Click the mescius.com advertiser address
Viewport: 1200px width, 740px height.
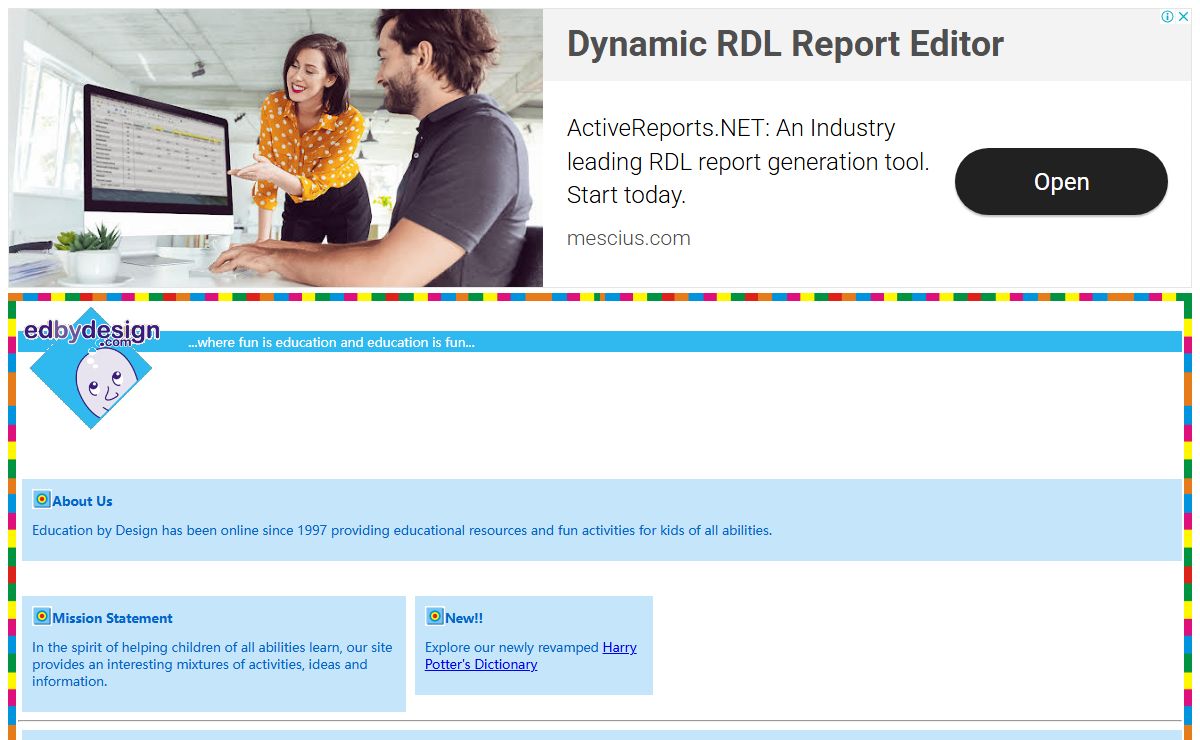(x=629, y=238)
